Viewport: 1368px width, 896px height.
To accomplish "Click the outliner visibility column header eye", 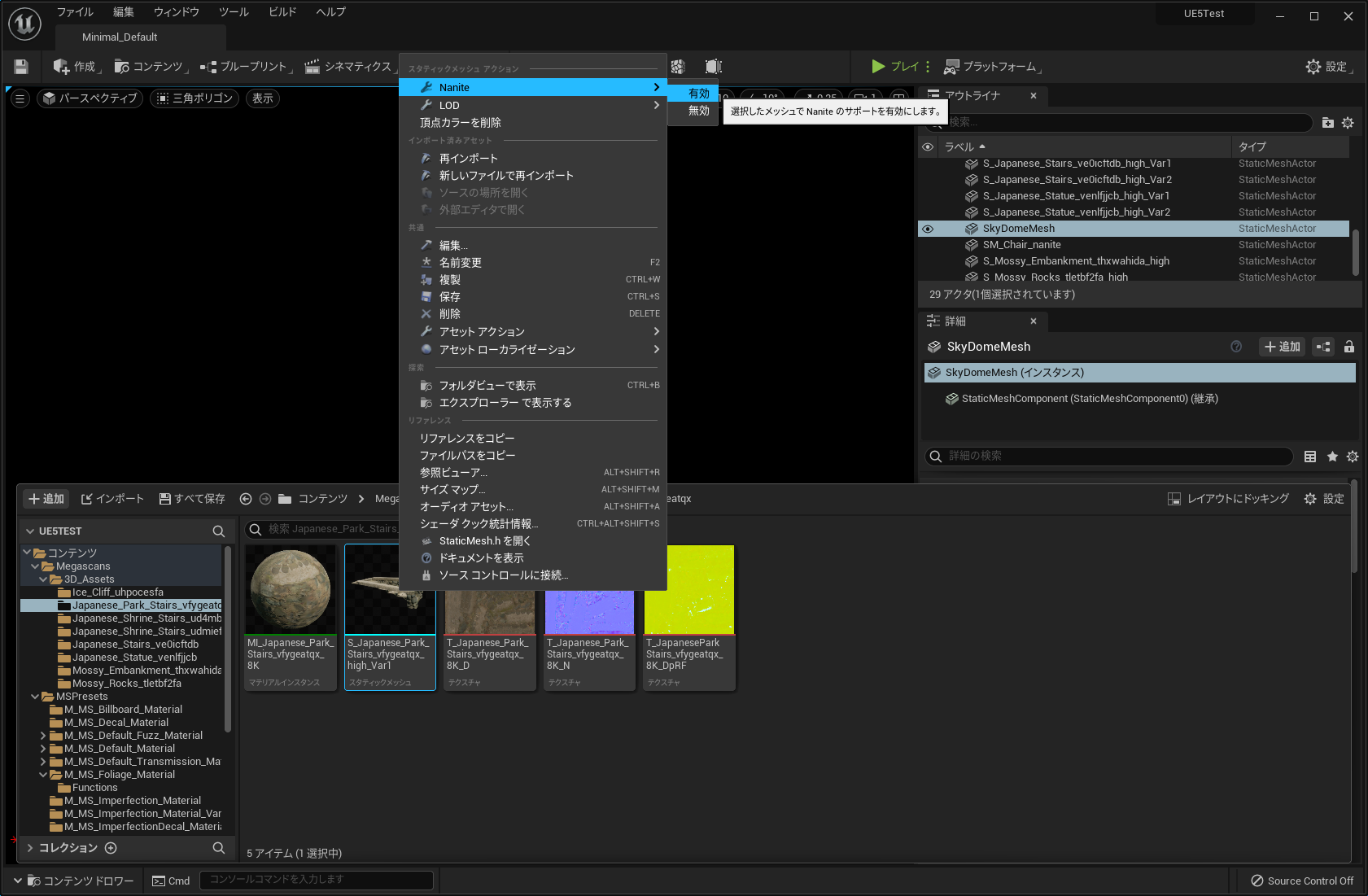I will (x=928, y=147).
